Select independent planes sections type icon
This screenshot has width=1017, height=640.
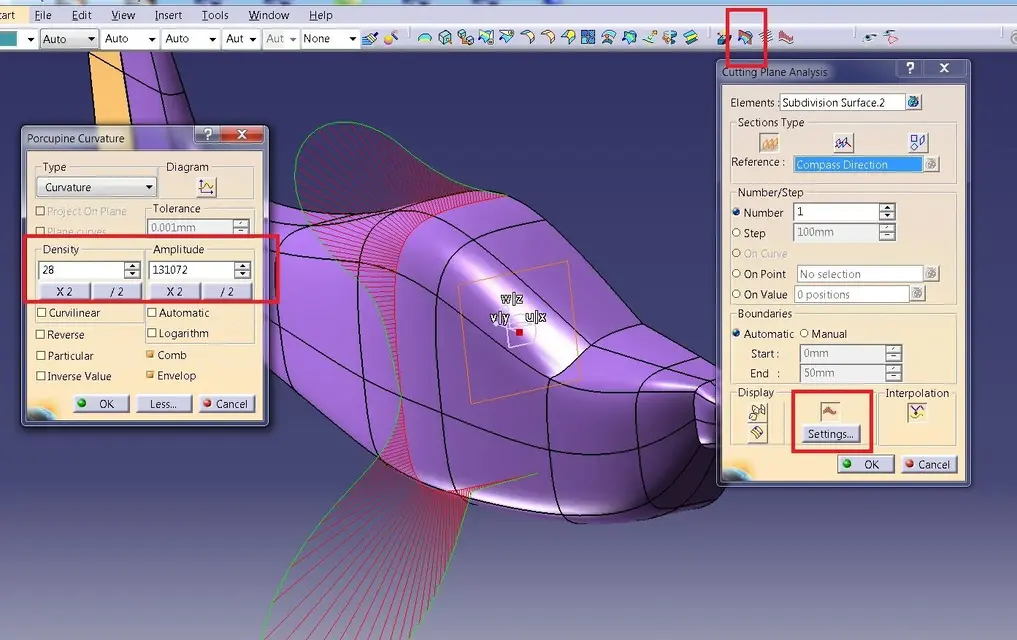pyautogui.click(x=918, y=143)
